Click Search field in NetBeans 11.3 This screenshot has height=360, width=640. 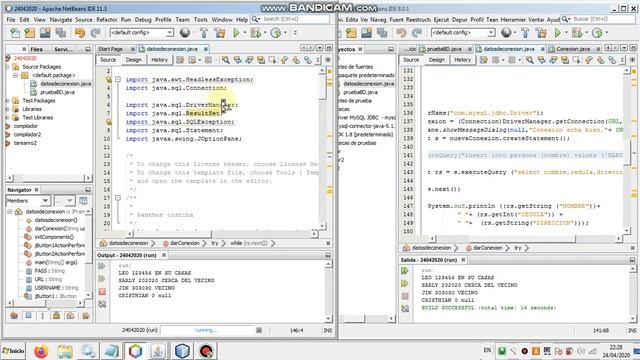point(291,19)
